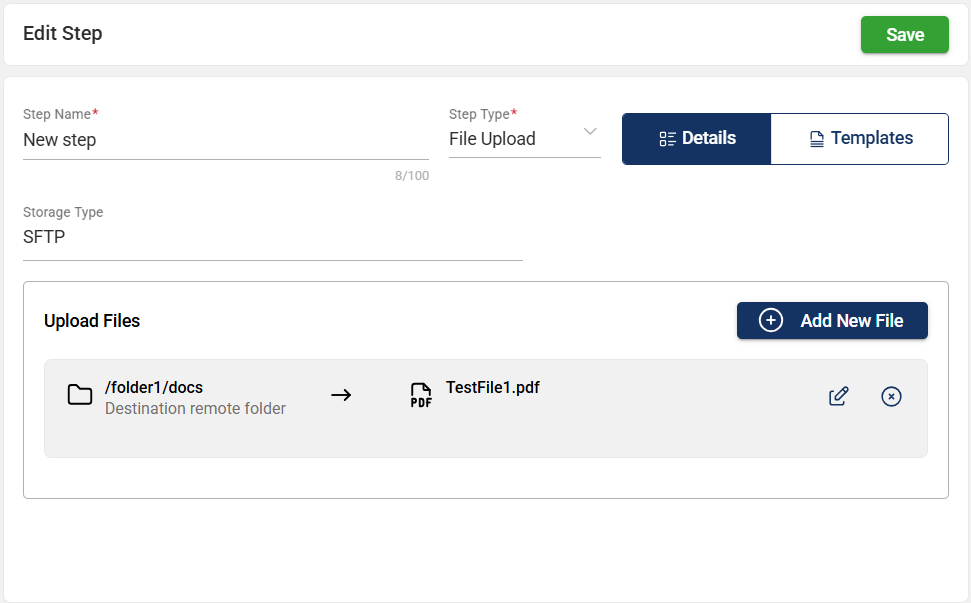The height and width of the screenshot is (603, 971).
Task: Click the plus circle icon on Add New File
Action: pyautogui.click(x=771, y=320)
